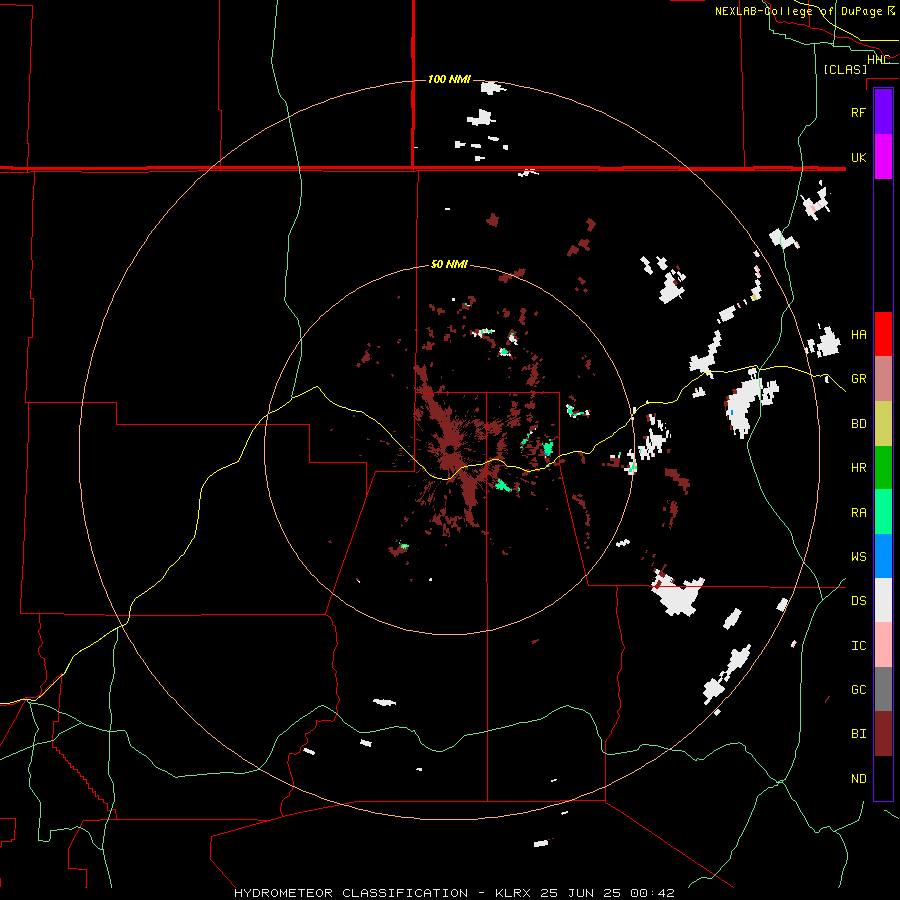
Task: Click the HA red legend swatch
Action: click(883, 334)
